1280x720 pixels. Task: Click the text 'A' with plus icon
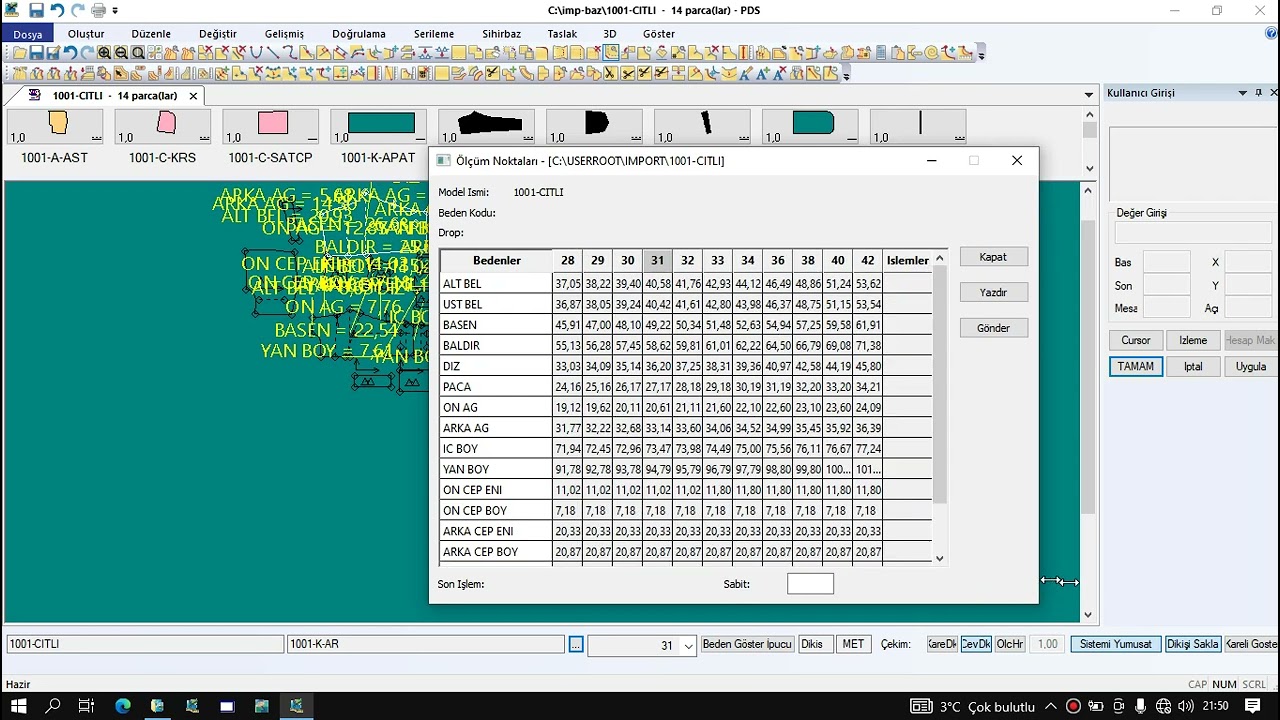tap(762, 73)
